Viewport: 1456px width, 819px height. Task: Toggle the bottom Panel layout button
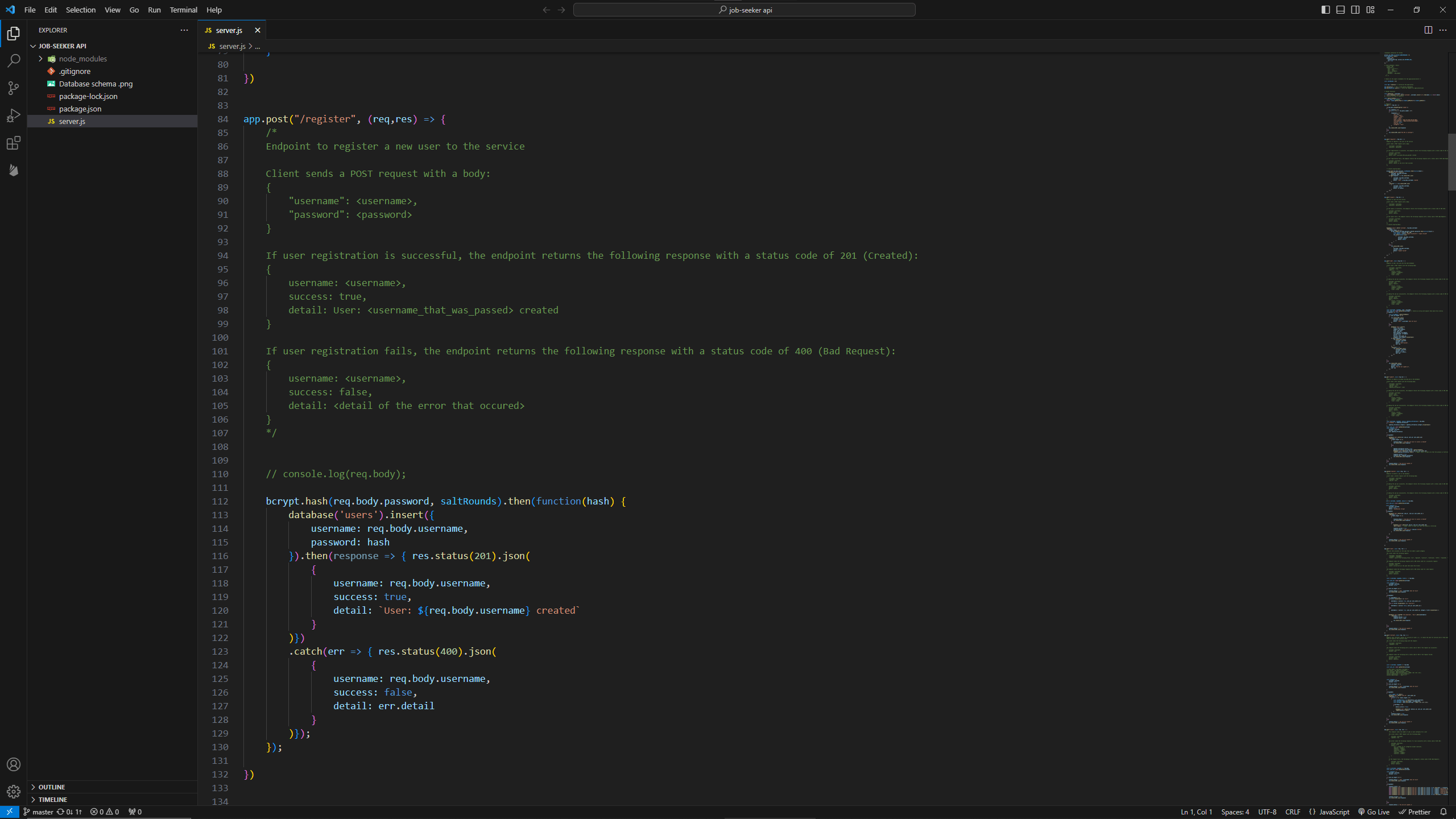[x=1341, y=10]
